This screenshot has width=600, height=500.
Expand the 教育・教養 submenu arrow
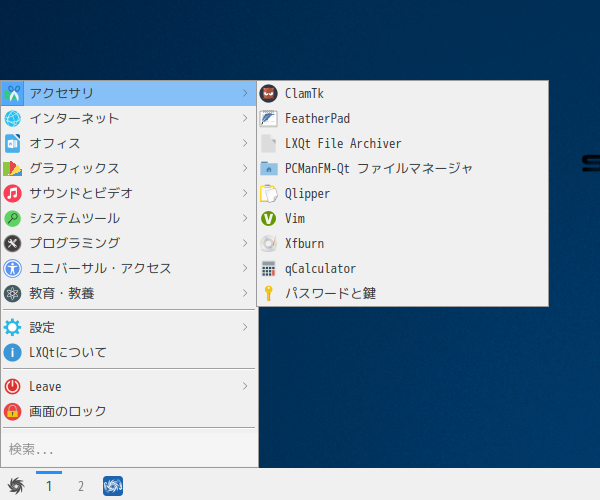[x=245, y=293]
